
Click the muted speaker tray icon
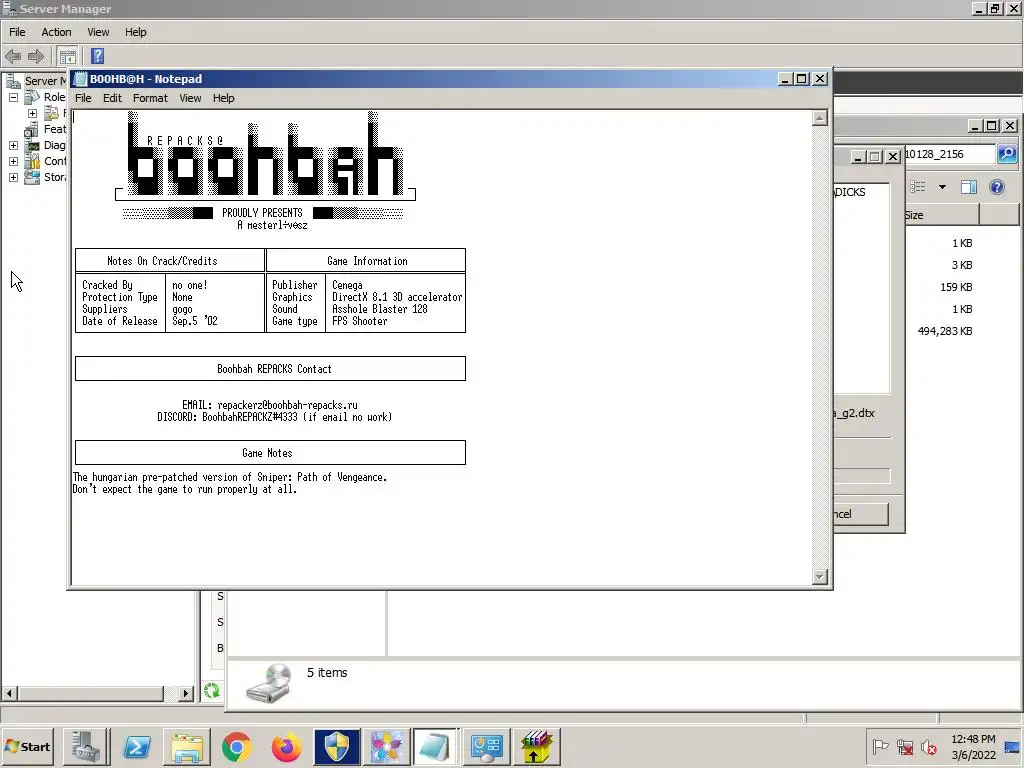tap(928, 746)
